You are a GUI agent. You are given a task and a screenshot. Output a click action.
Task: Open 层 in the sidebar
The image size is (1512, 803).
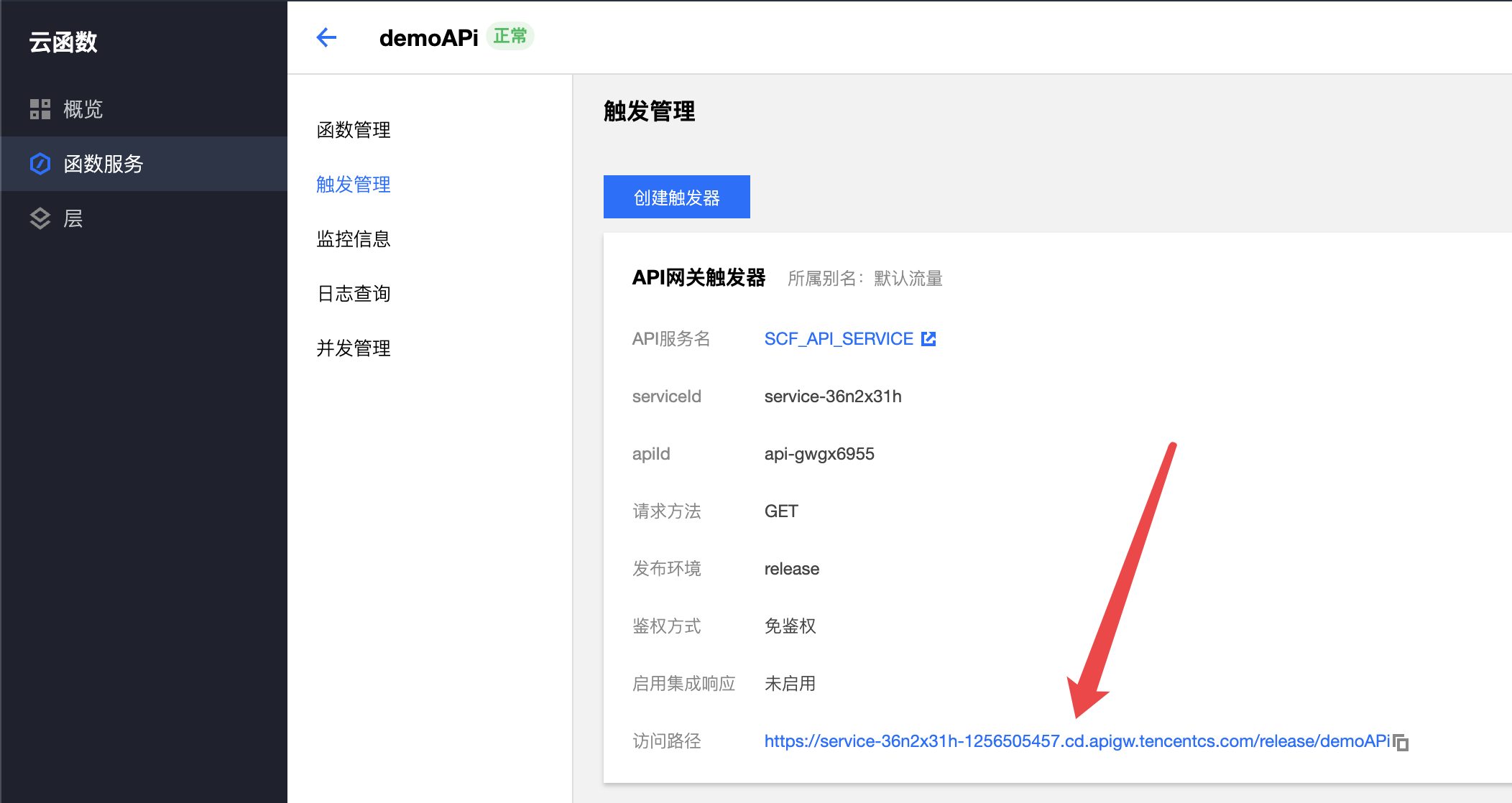(144, 218)
